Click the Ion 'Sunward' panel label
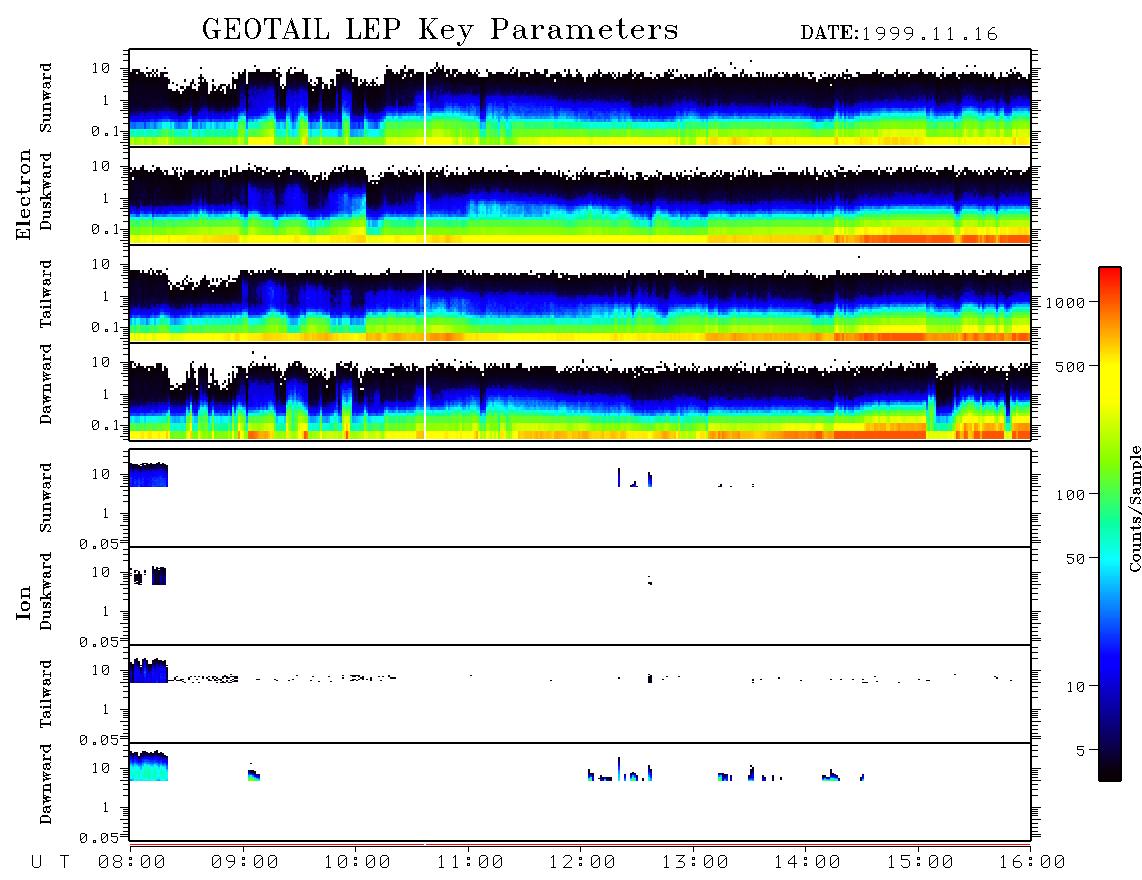Image resolution: width=1142 pixels, height=880 pixels. [46, 498]
